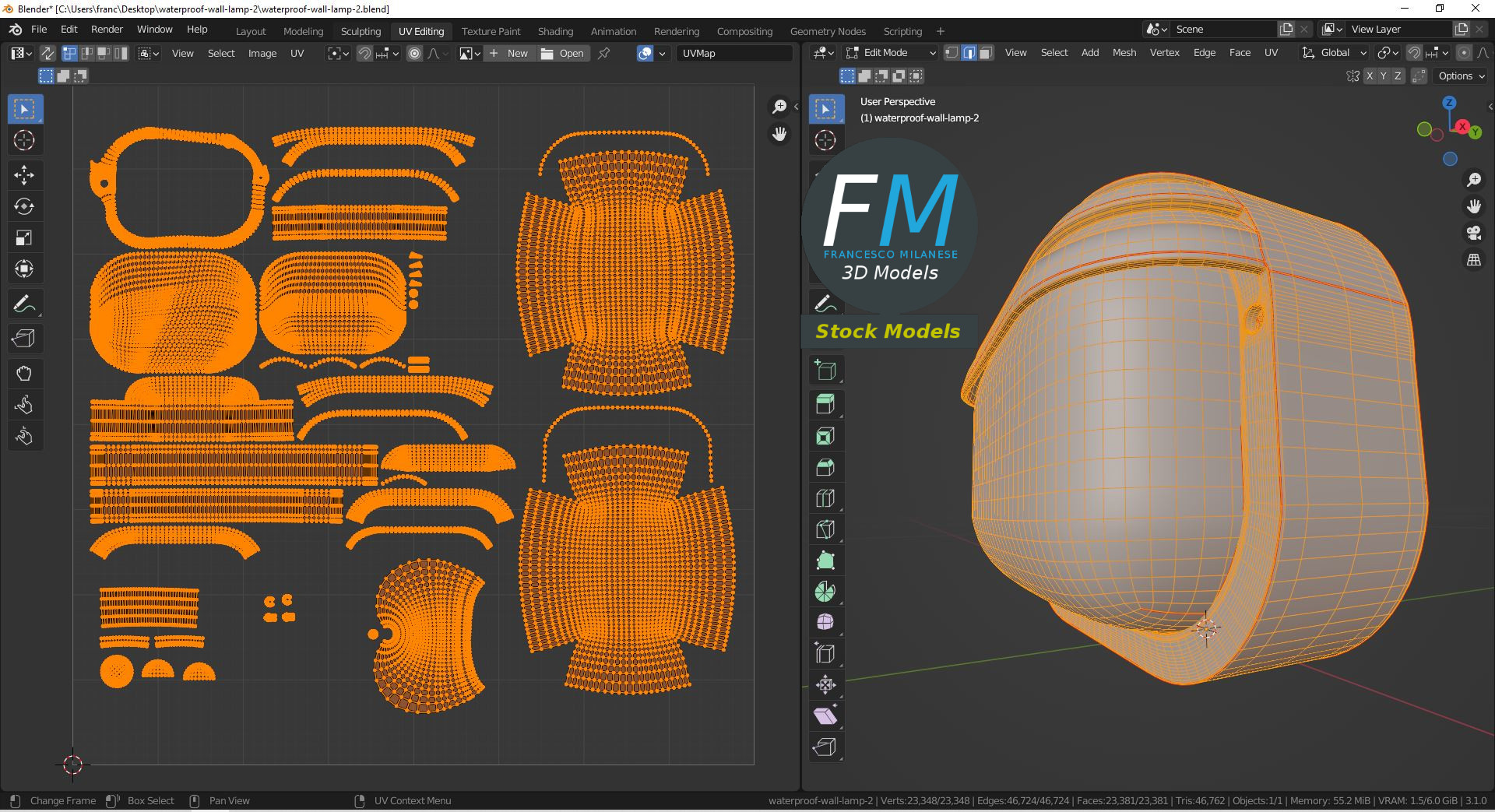Enable face select mode in 3D viewport
Screen dimensions: 1495x812
[986, 53]
